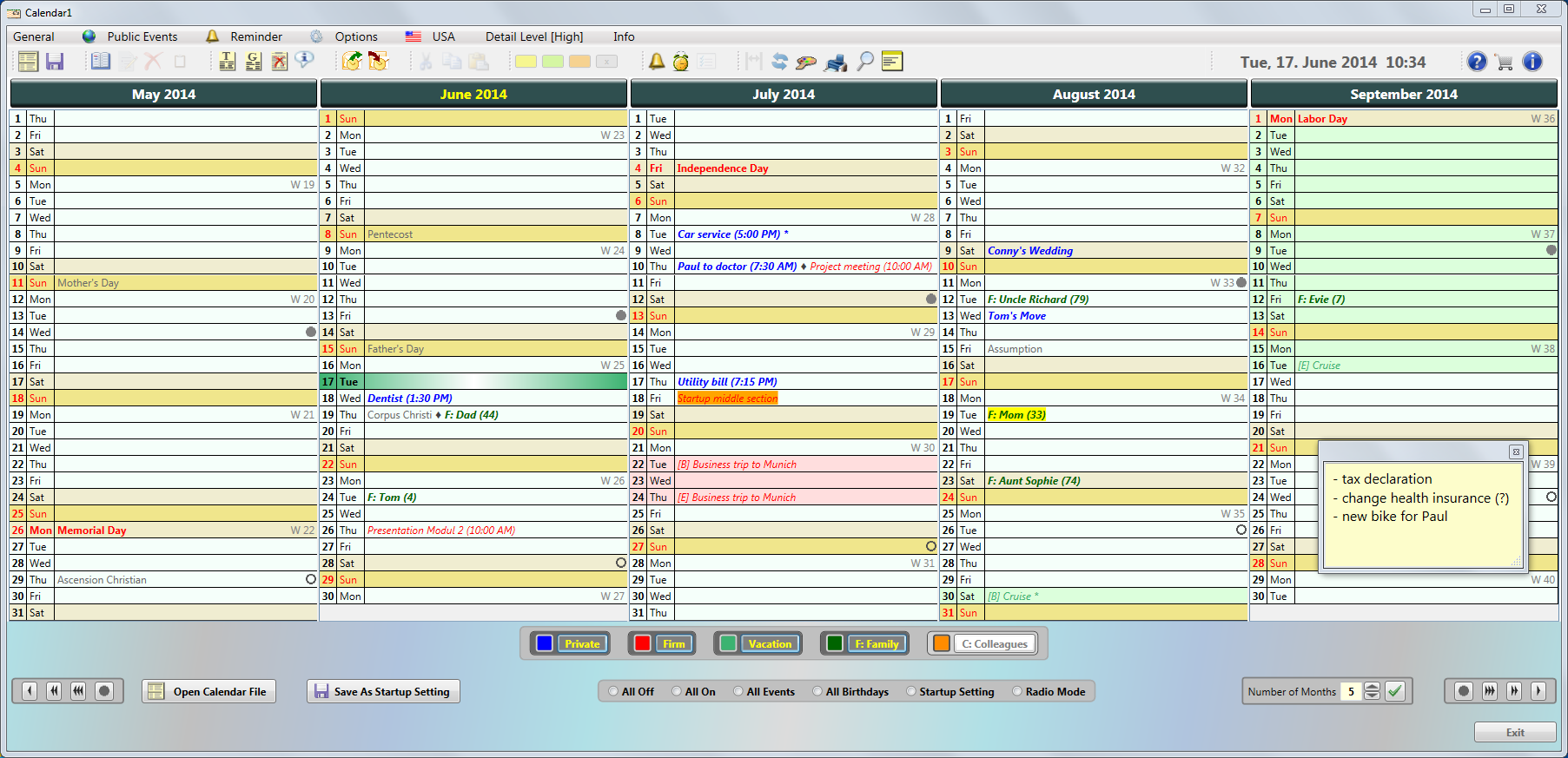Click the magnifying glass search icon
Screen dimensions: 1568x758
(865, 62)
